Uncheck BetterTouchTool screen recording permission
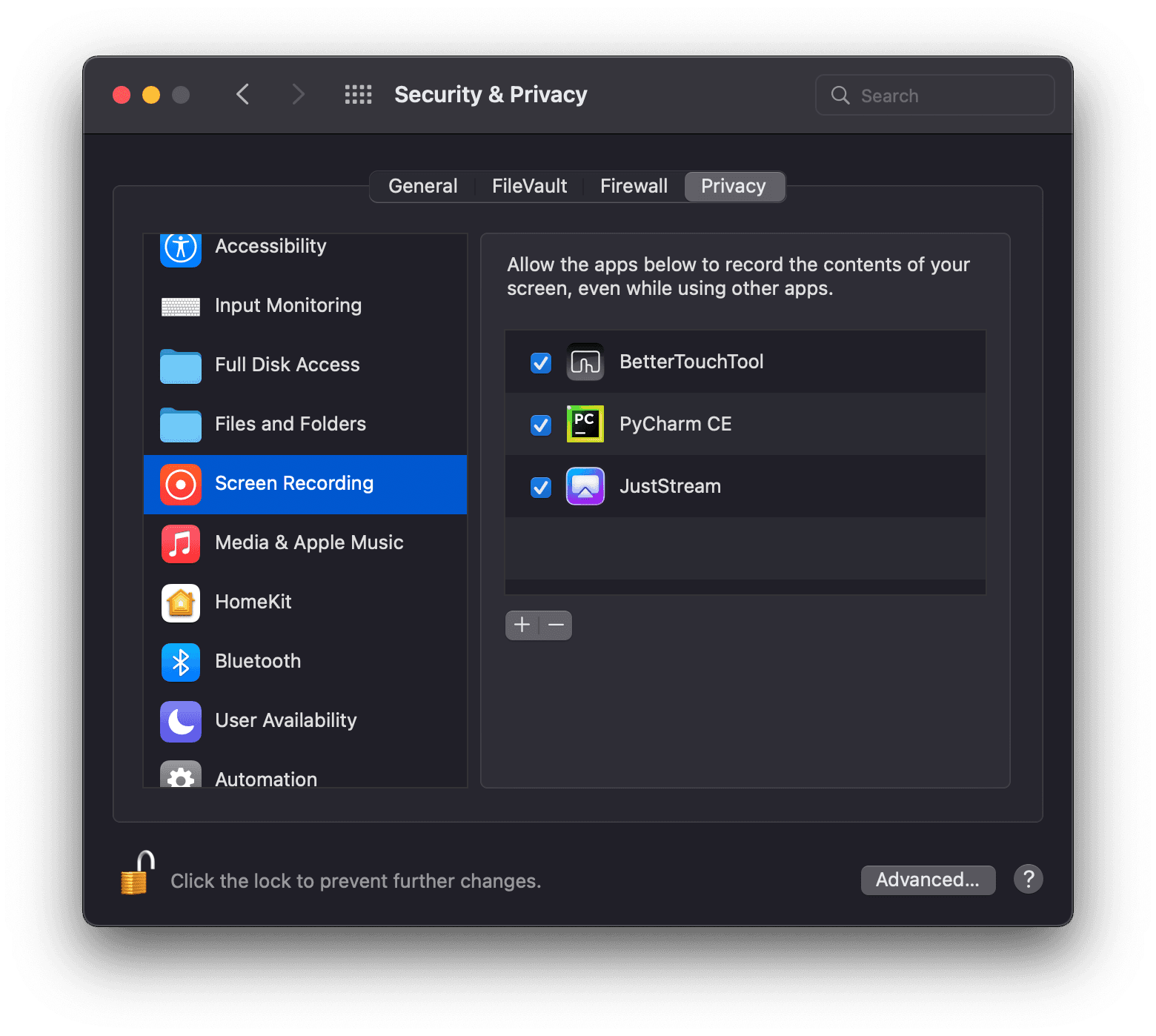 click(x=541, y=363)
